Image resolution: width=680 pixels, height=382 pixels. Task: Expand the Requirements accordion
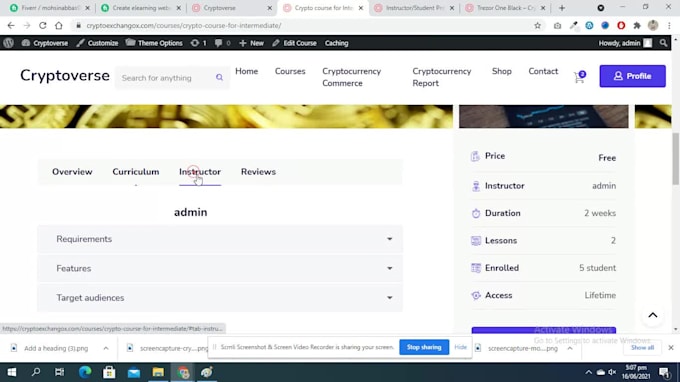coord(220,239)
